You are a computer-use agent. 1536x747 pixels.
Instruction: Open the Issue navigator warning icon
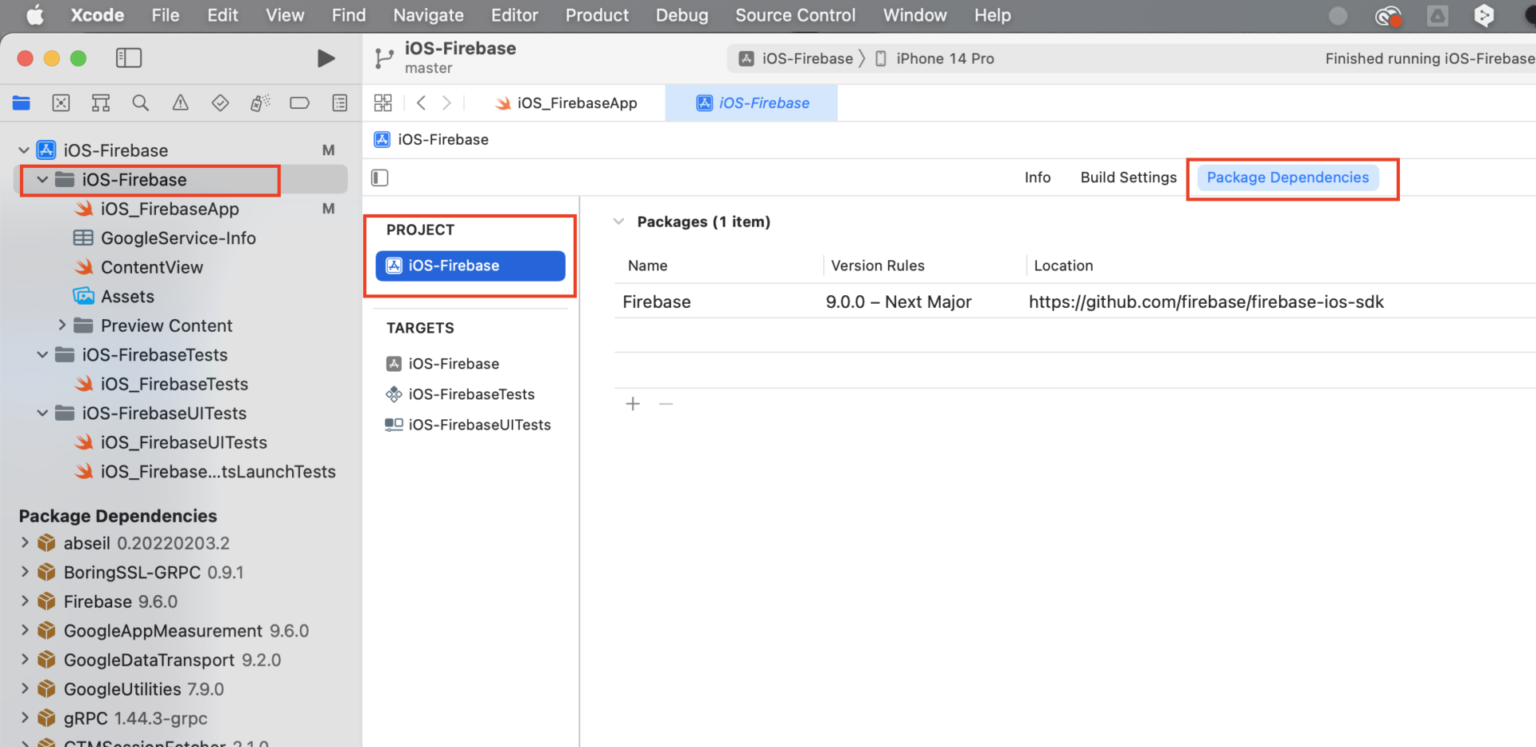point(180,103)
